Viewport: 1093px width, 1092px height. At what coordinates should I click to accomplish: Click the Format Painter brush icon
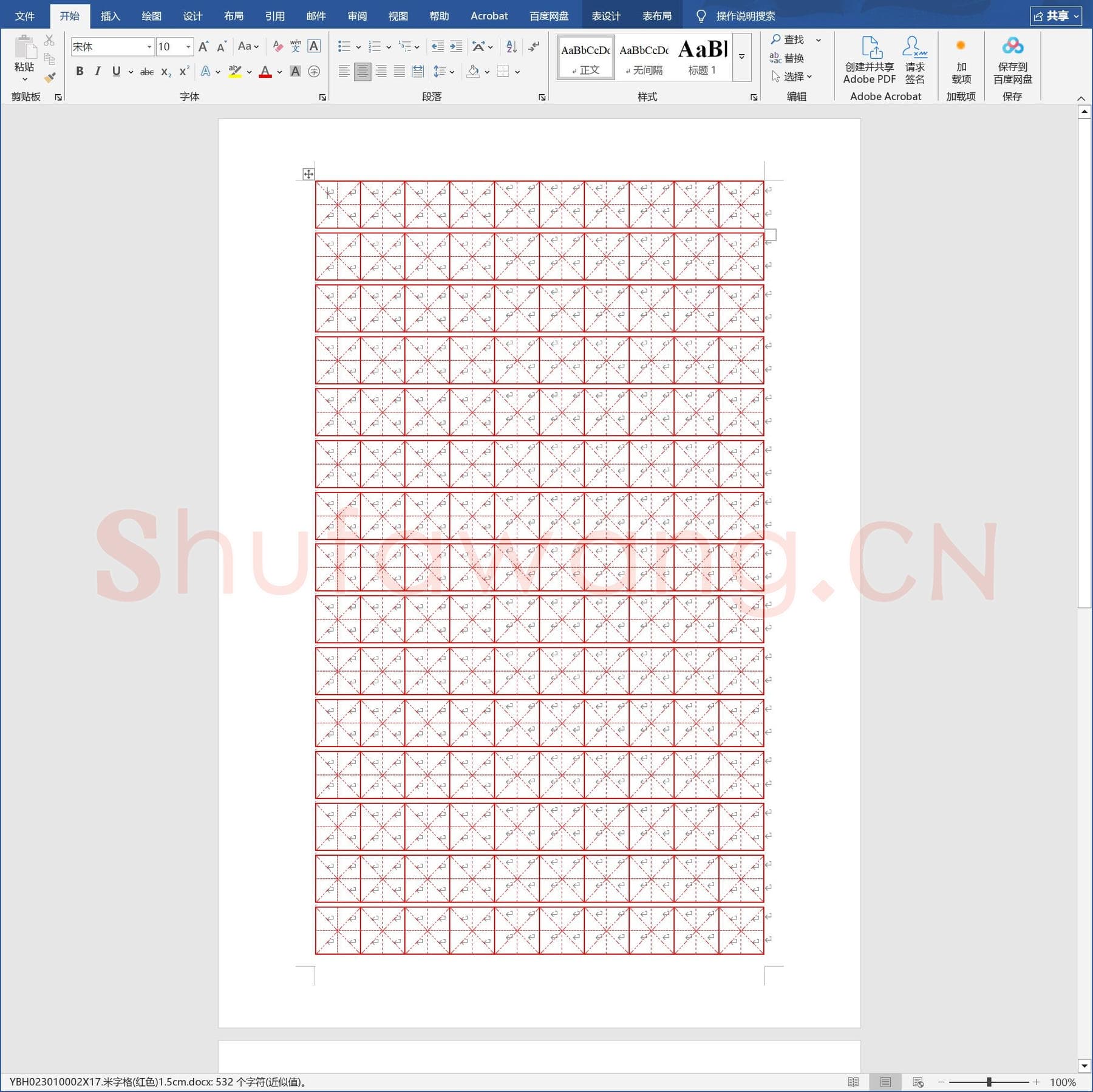pyautogui.click(x=50, y=77)
